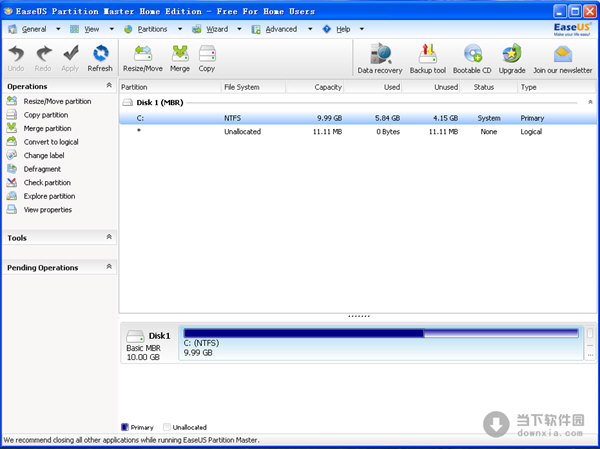Viewport: 600px width, 449px height.
Task: Select Change label operation
Action: point(44,156)
